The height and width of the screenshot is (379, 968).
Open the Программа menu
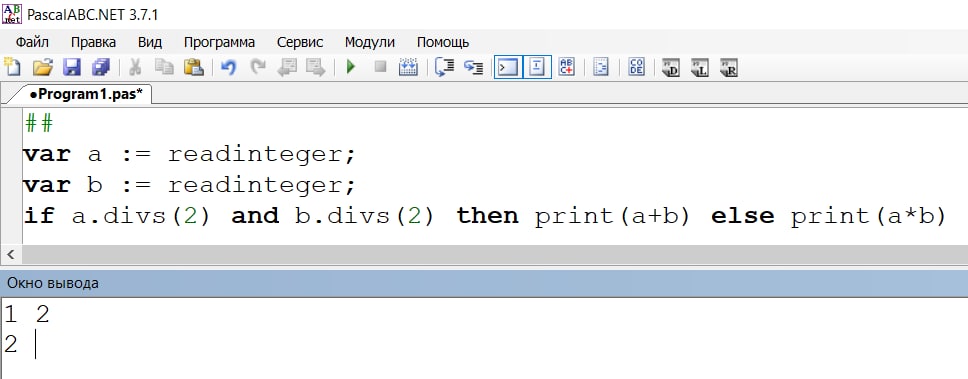[219, 43]
